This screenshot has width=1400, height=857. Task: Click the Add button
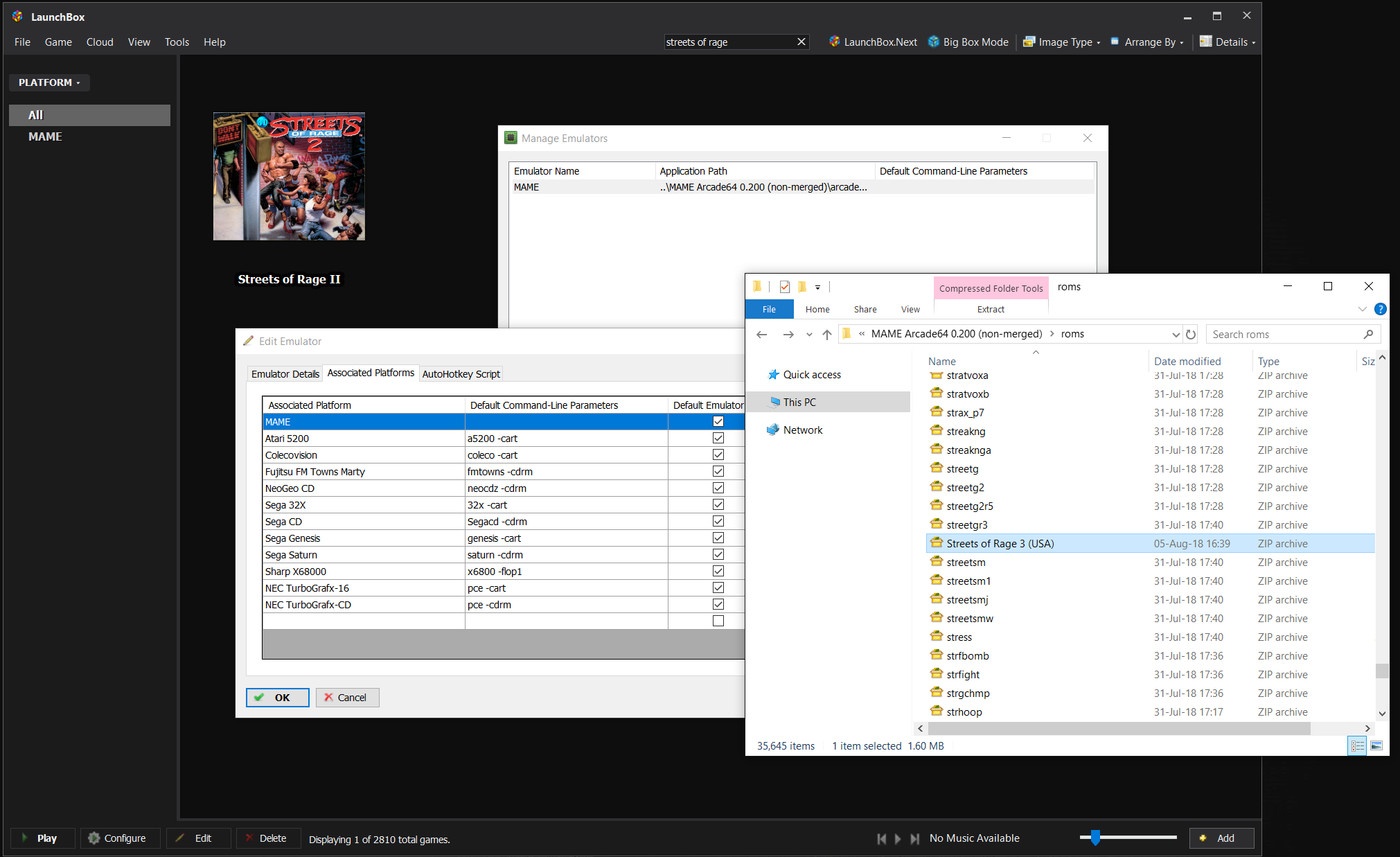(x=1221, y=838)
